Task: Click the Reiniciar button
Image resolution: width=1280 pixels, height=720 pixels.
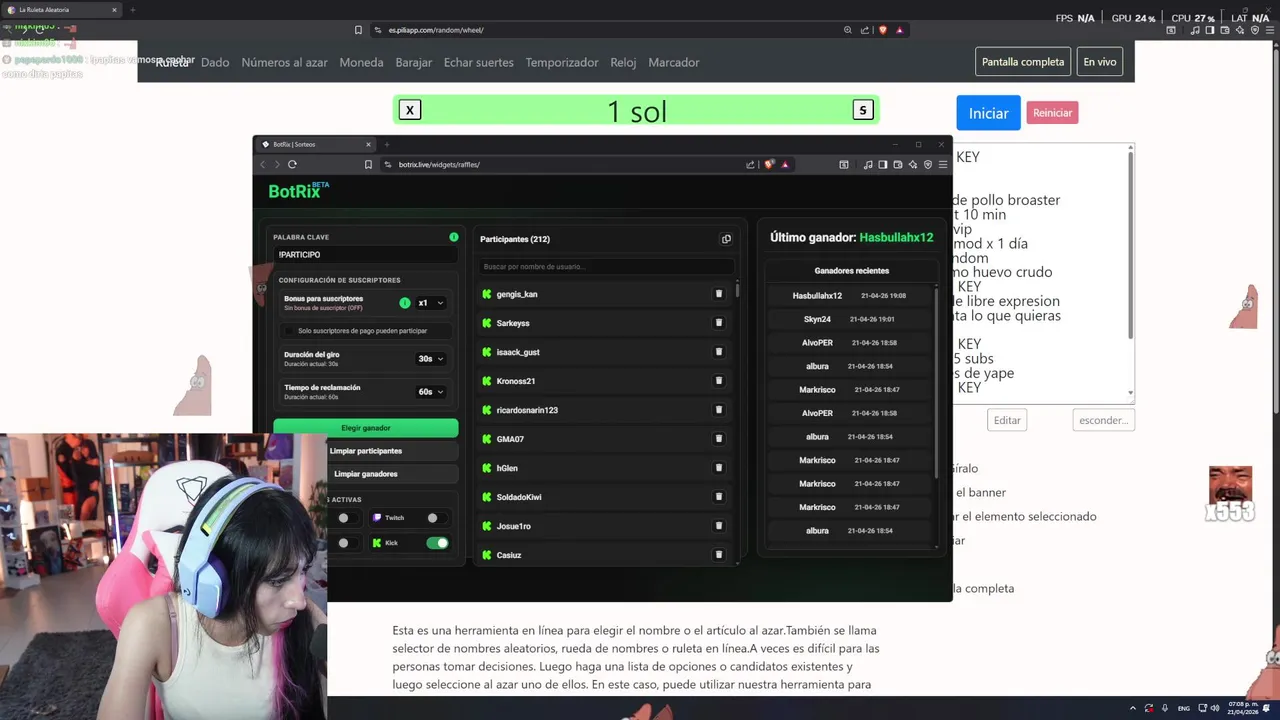Action: (x=1052, y=113)
